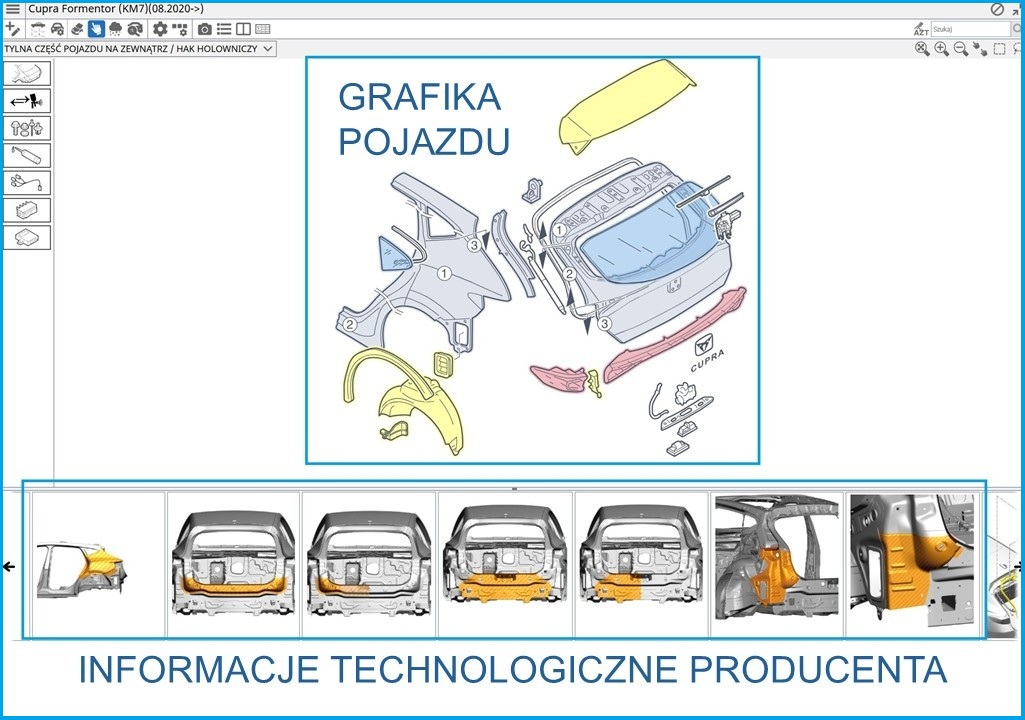Image resolution: width=1025 pixels, height=720 pixels.
Task: Toggle the split view layout icon
Action: (x=242, y=29)
